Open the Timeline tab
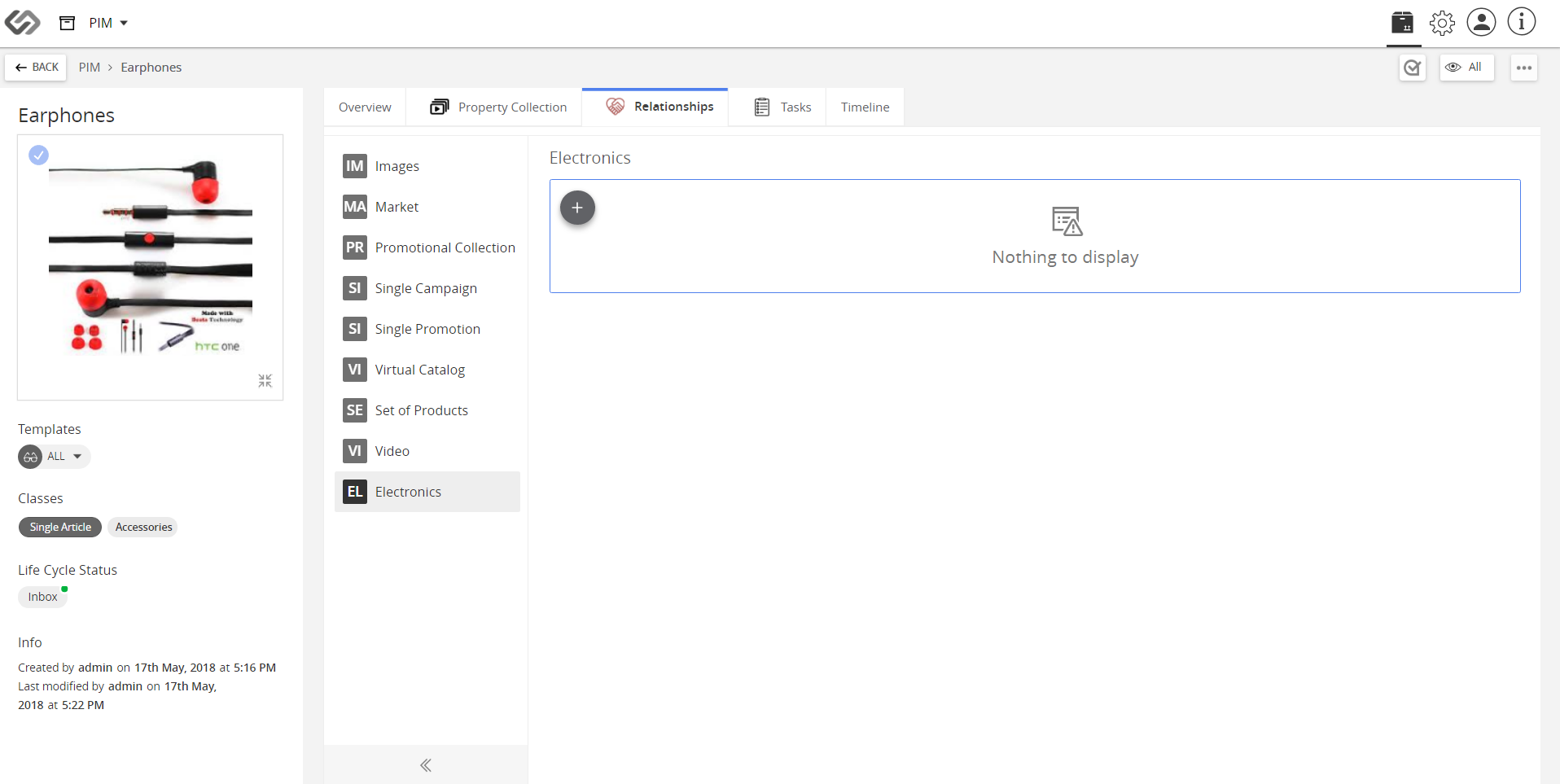 [x=865, y=107]
